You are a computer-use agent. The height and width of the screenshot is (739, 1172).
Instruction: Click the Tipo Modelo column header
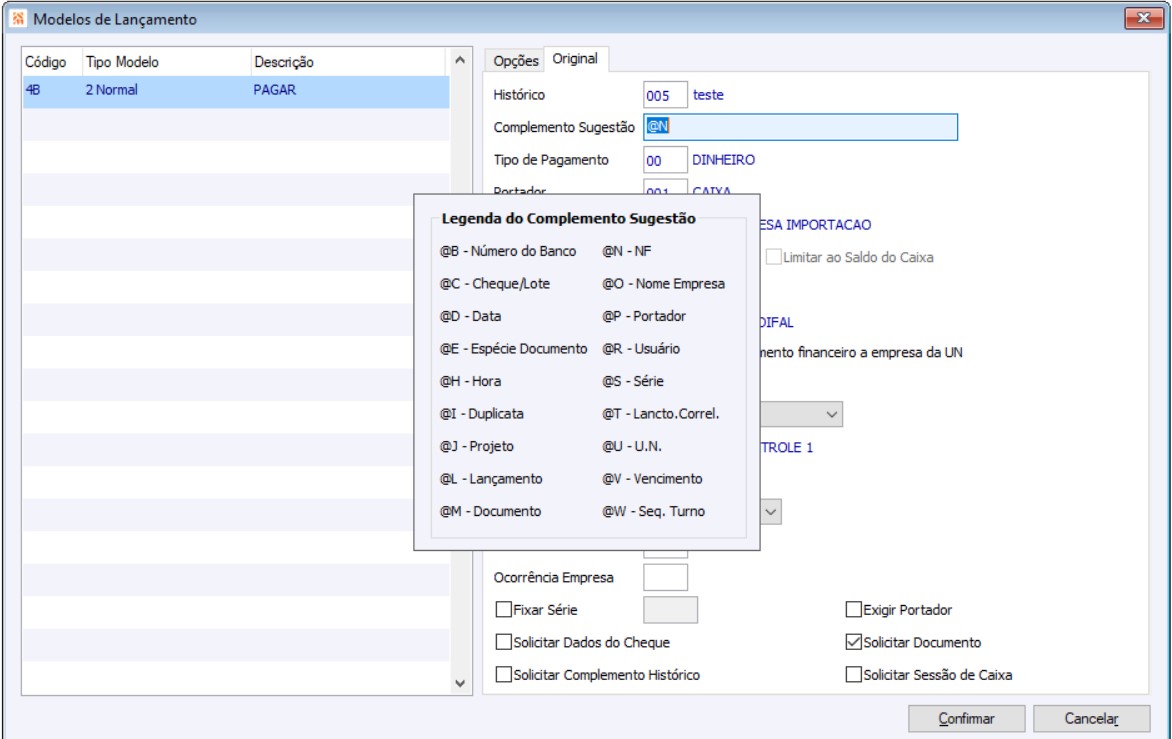166,62
